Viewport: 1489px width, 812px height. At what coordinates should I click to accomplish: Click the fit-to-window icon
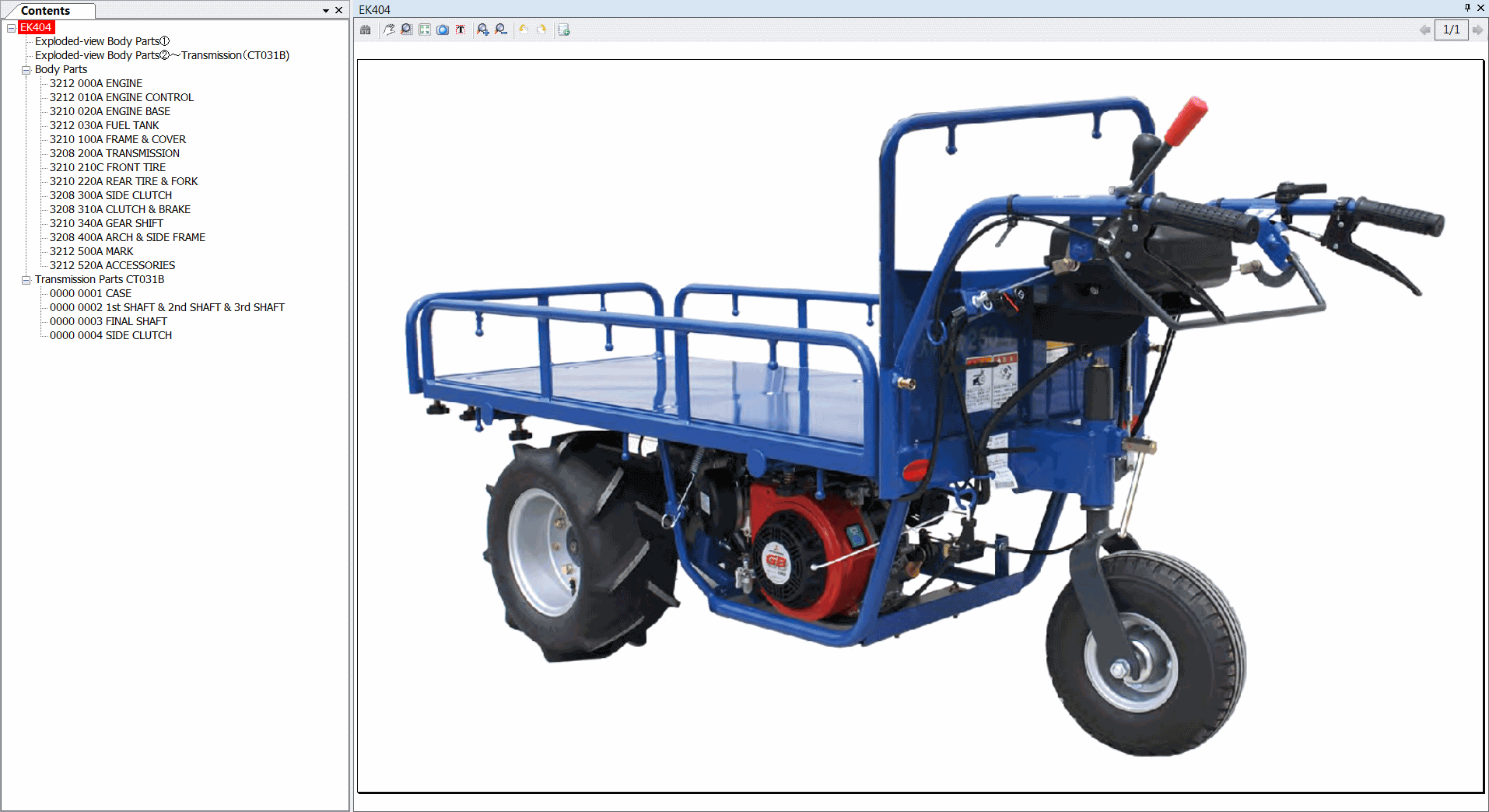tap(425, 30)
